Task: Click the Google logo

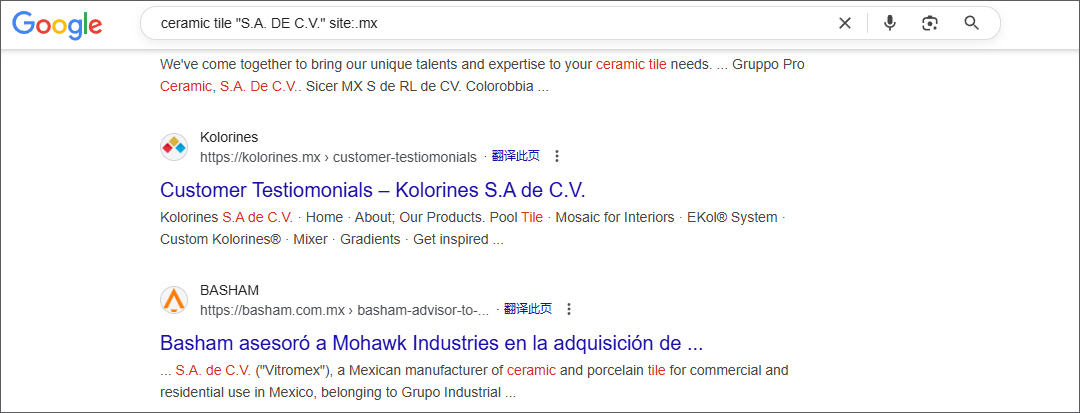Action: [57, 25]
